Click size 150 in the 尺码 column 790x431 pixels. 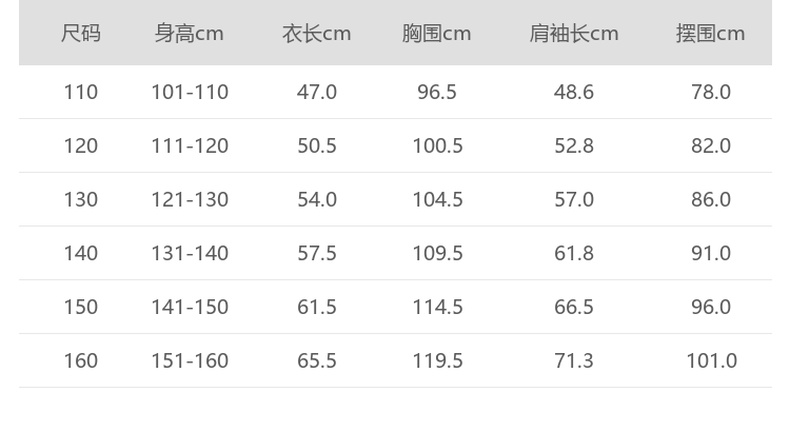coord(80,307)
